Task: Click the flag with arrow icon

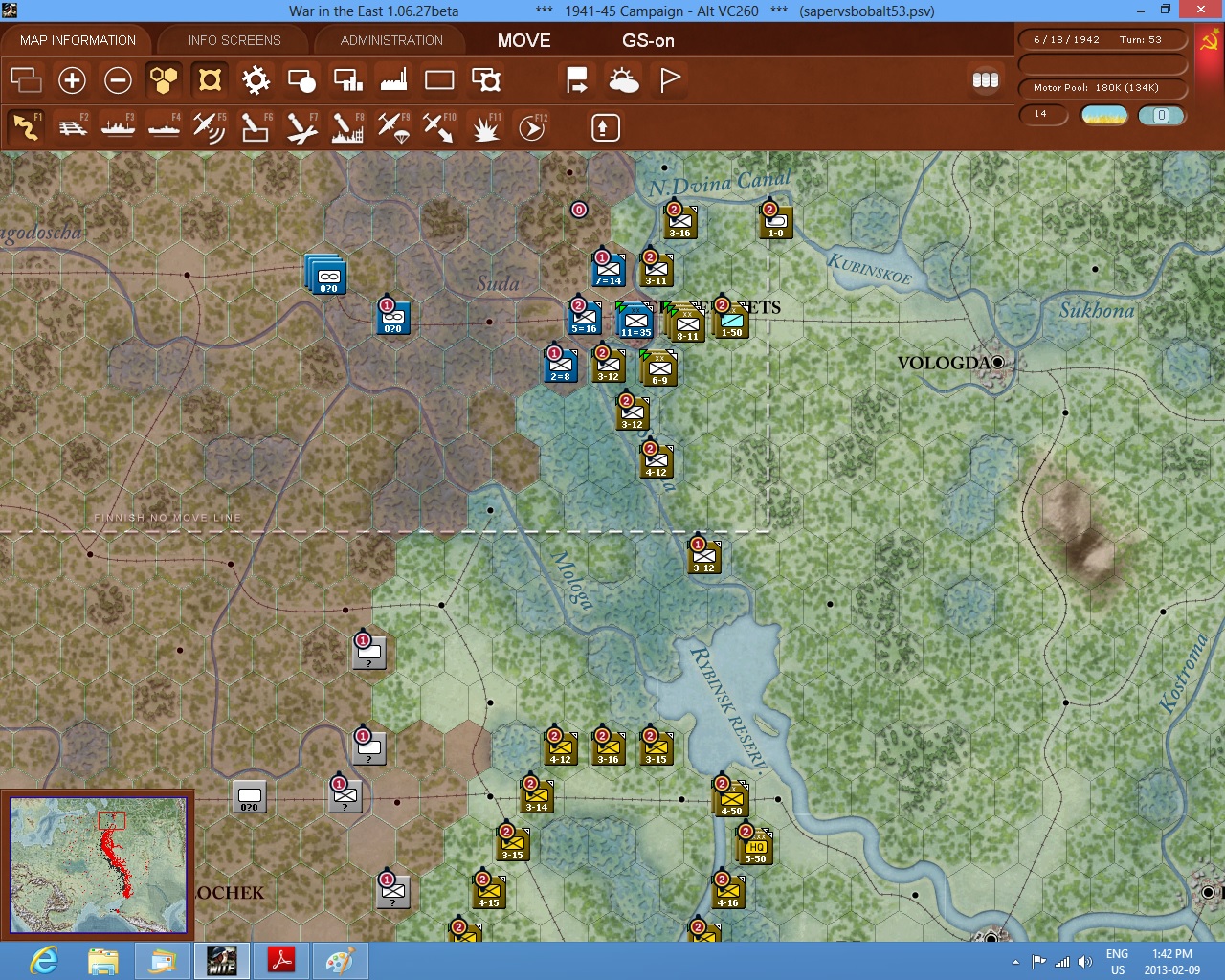Action: (577, 80)
